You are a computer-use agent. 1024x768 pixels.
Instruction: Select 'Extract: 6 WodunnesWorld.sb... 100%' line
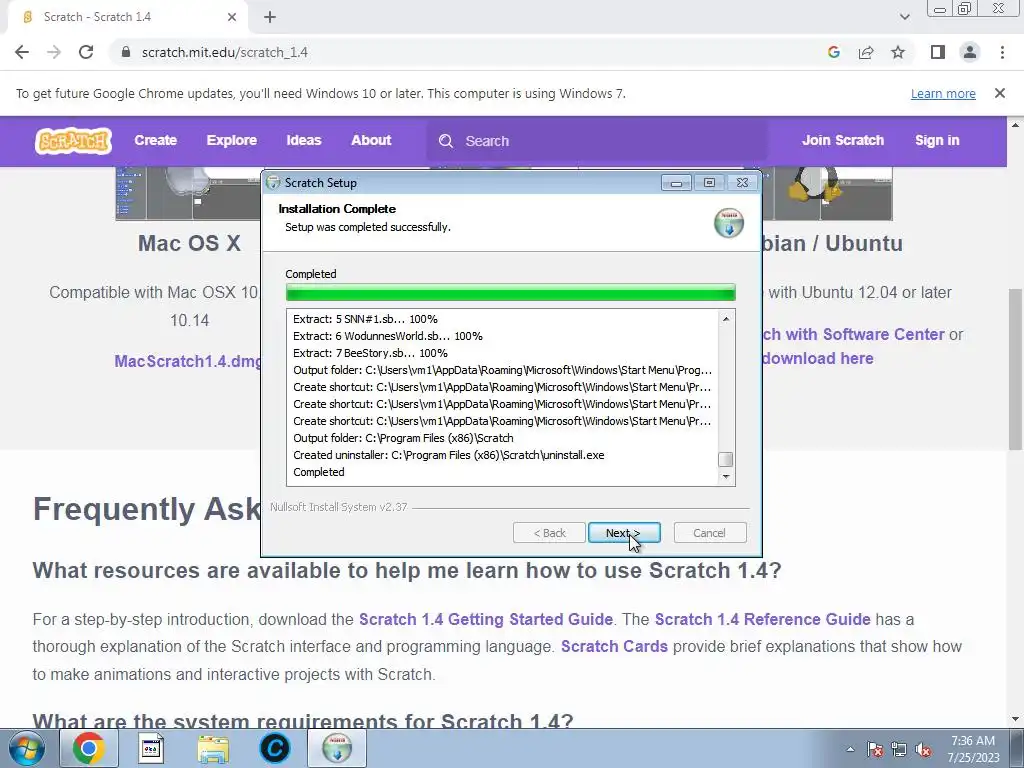(x=388, y=336)
